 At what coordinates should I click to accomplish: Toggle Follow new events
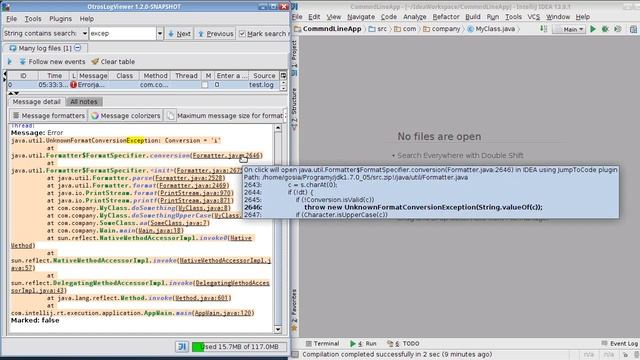coord(52,62)
